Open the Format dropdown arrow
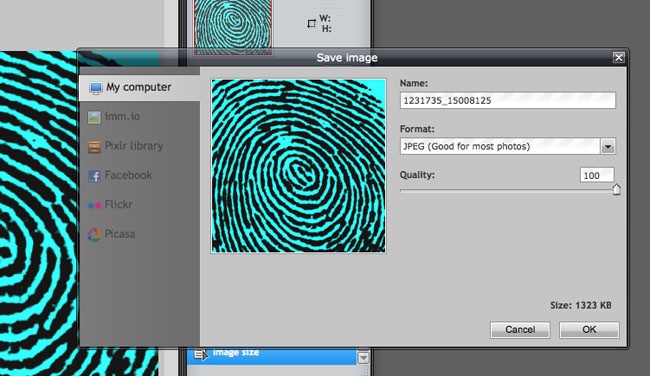The width and height of the screenshot is (650, 376). tap(608, 146)
